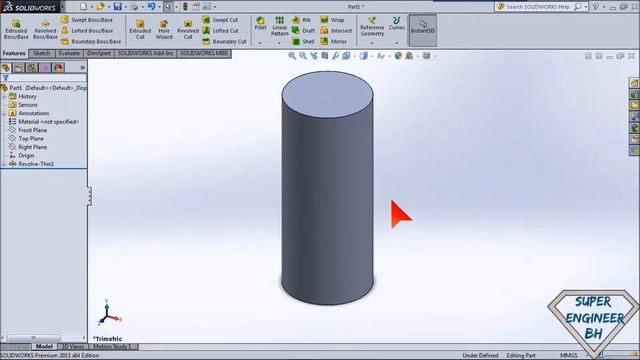
Task: Switch to the Evaluate tab
Action: 69,53
